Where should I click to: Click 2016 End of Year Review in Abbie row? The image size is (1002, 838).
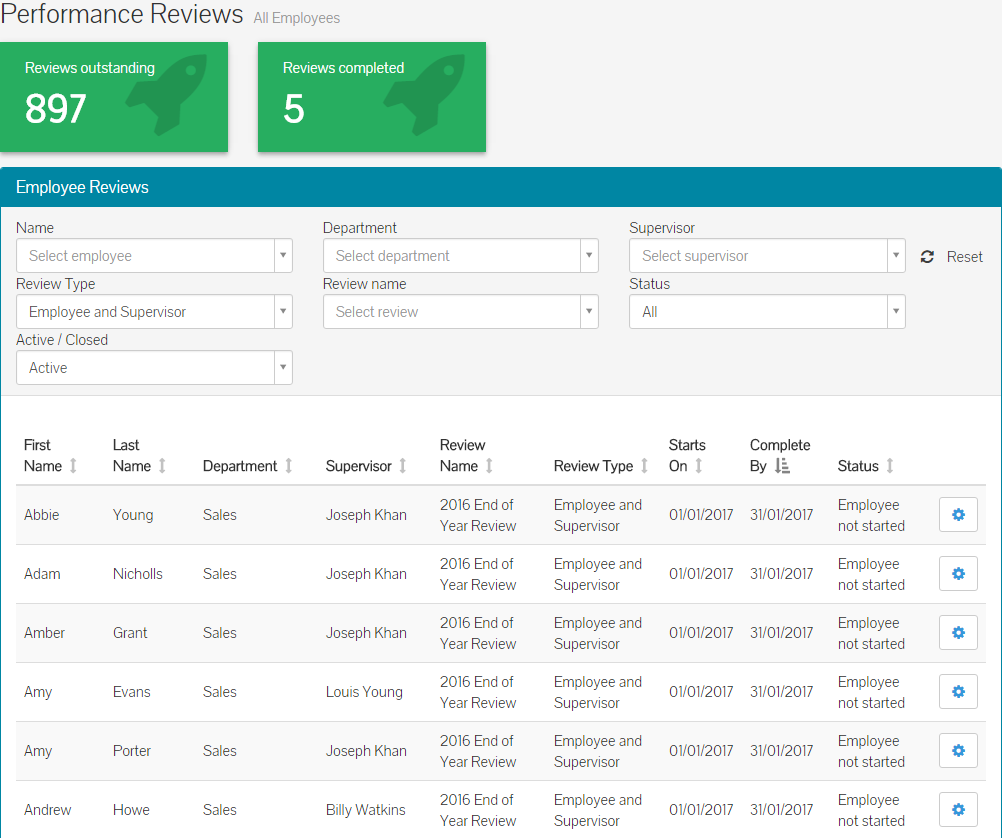(477, 515)
